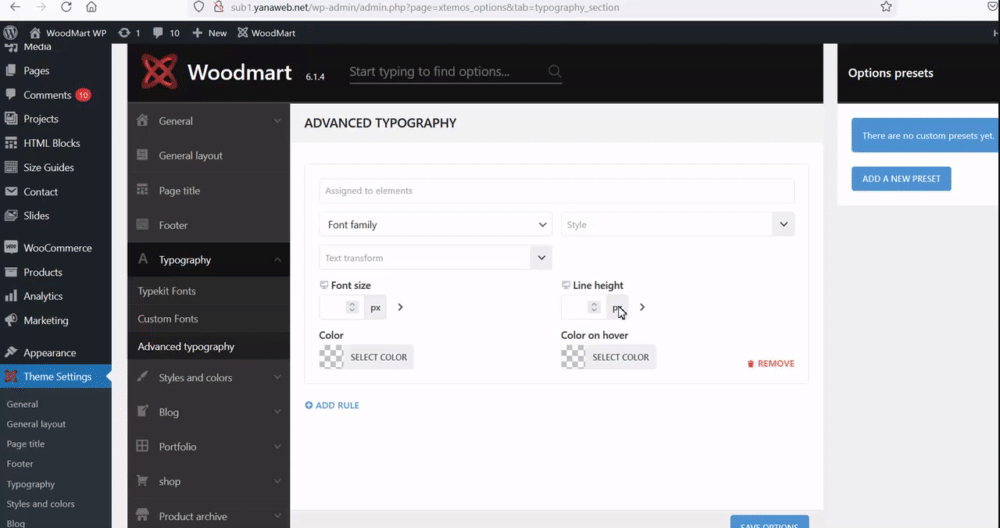
Task: Expand the Product archive section
Action: 209,516
